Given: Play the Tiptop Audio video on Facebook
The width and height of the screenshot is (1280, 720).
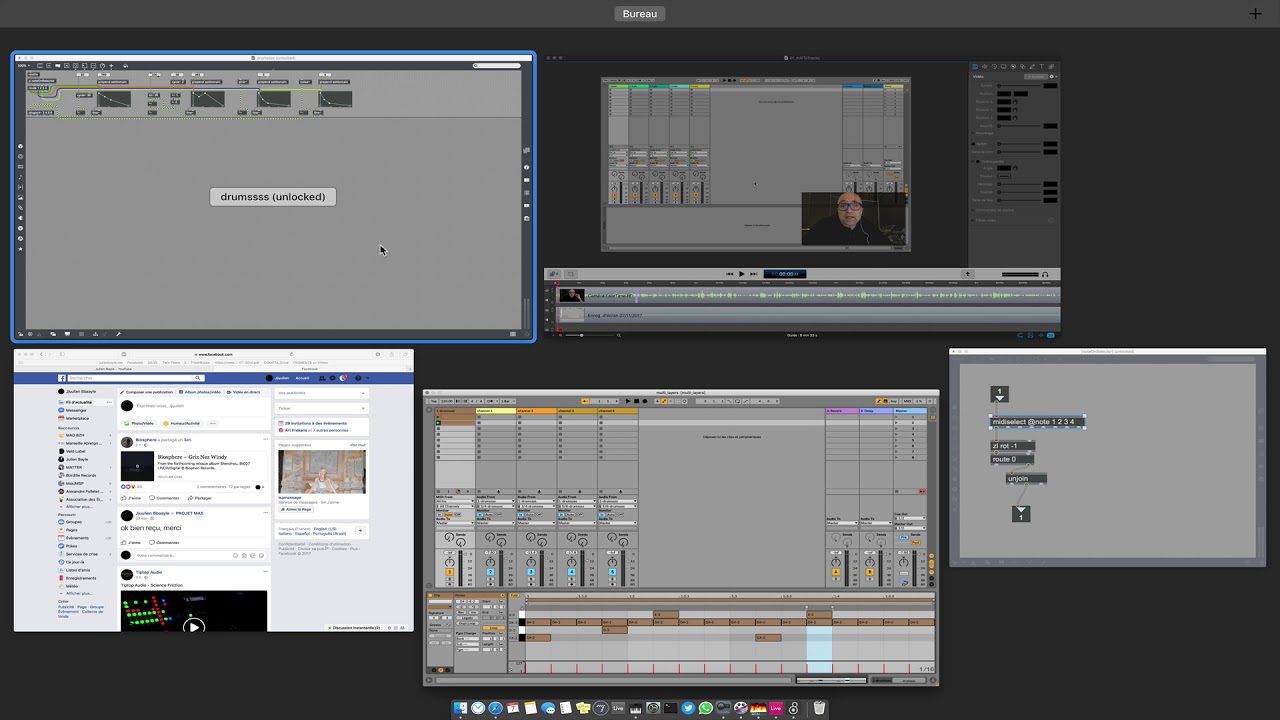Looking at the screenshot, I should [194, 627].
